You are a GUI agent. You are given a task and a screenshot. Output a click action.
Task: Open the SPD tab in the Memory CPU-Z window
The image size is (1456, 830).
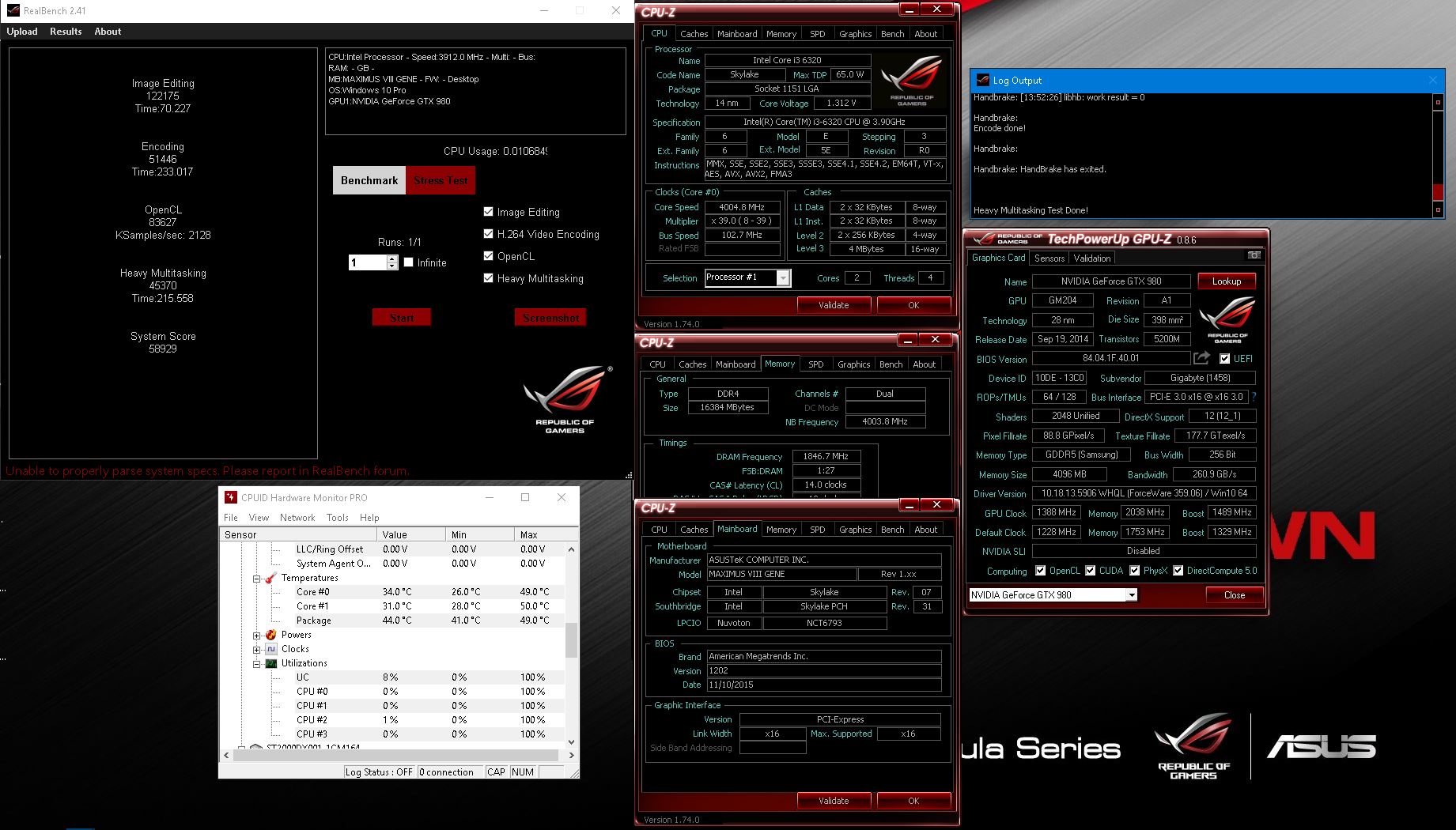[x=816, y=364]
